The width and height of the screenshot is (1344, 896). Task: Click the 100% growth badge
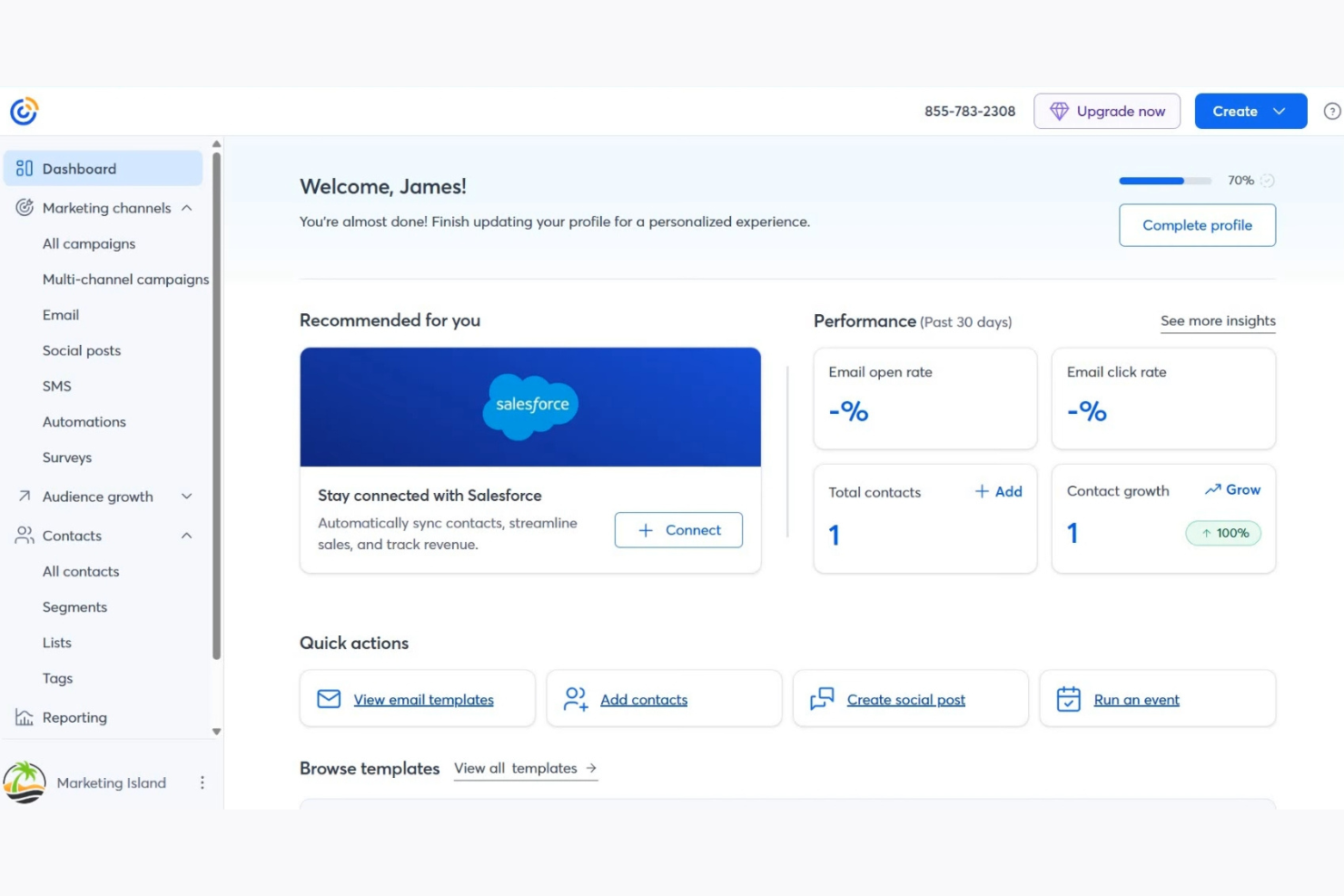pyautogui.click(x=1223, y=533)
